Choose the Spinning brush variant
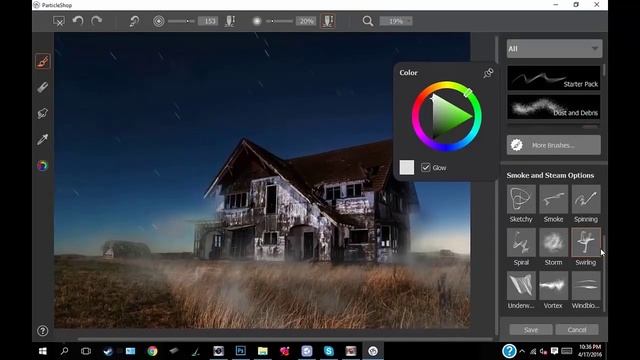The width and height of the screenshot is (640, 360). 586,199
